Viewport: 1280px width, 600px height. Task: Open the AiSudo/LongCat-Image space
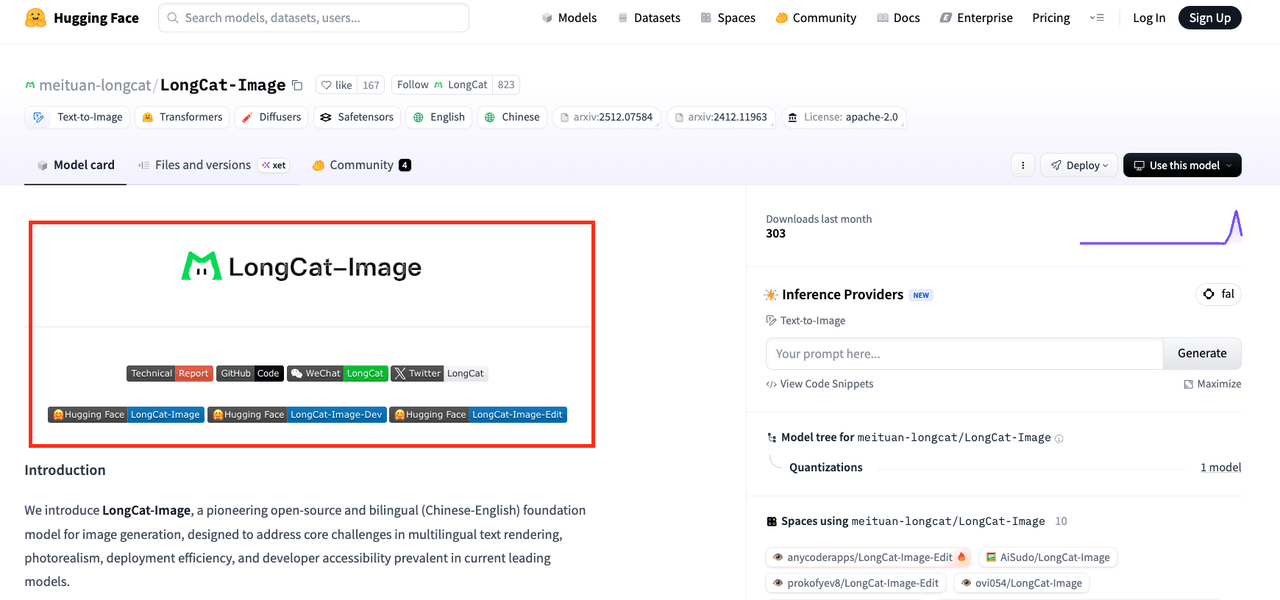1047,557
